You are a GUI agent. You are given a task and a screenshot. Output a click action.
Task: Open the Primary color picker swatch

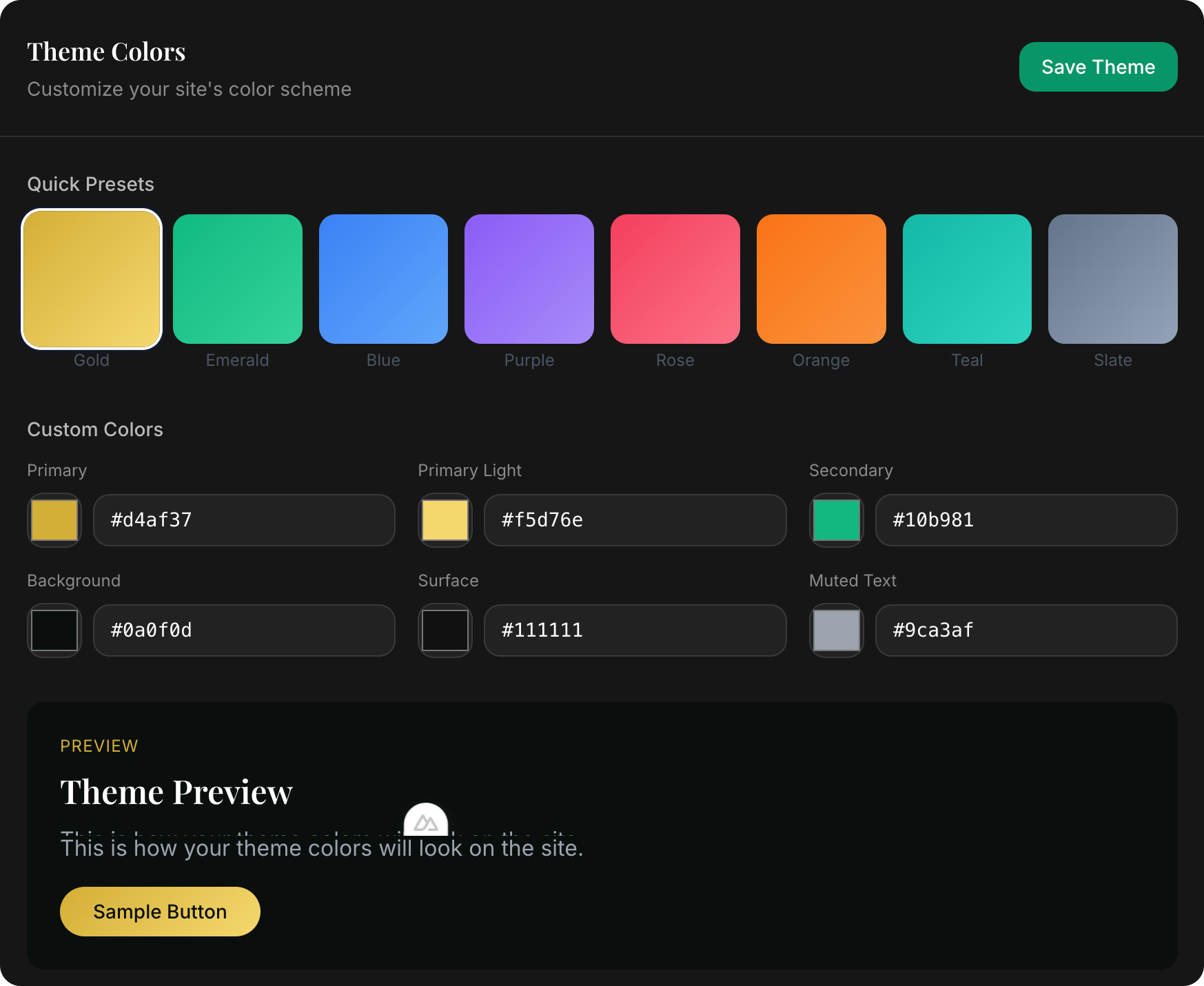click(x=54, y=520)
